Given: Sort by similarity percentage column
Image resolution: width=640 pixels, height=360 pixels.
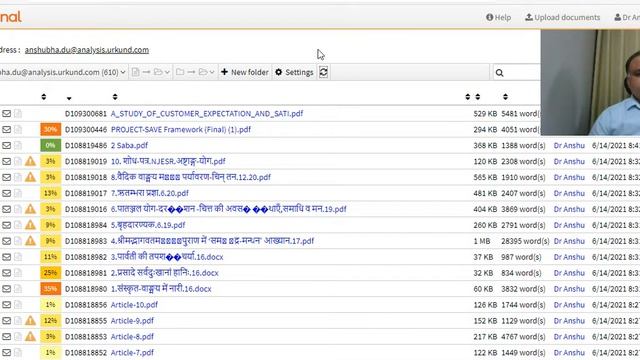Looking at the screenshot, I should click(x=44, y=97).
